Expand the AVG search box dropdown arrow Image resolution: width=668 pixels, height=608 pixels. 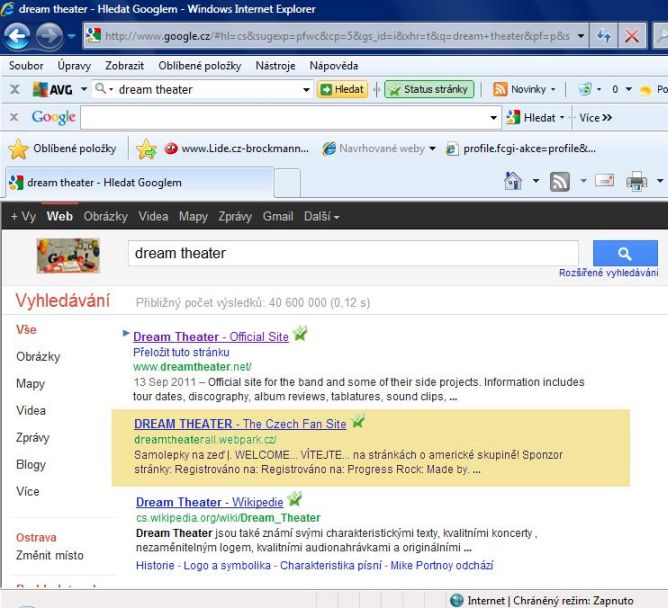[307, 90]
